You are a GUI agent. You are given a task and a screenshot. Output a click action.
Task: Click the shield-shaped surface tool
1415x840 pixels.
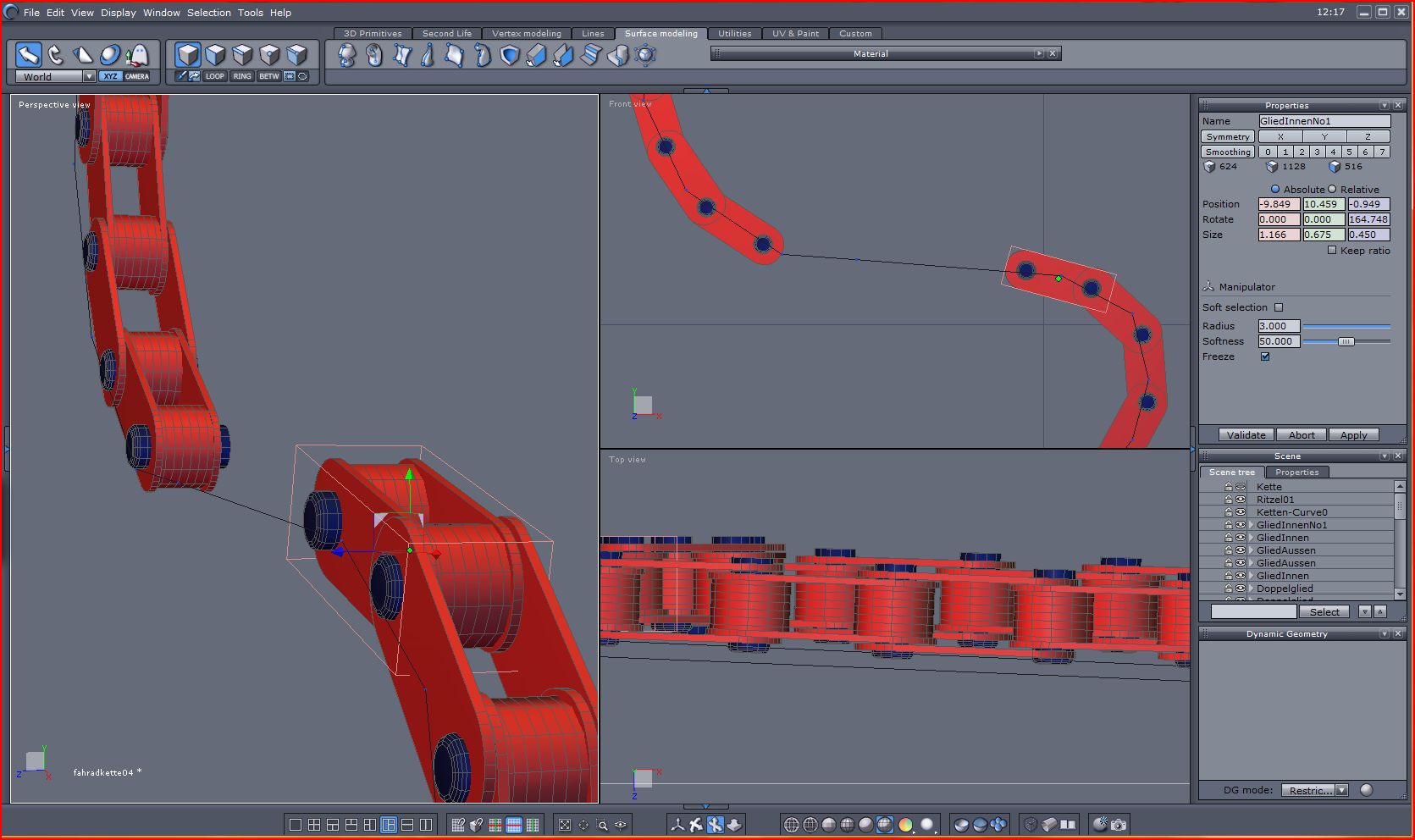pyautogui.click(x=510, y=55)
